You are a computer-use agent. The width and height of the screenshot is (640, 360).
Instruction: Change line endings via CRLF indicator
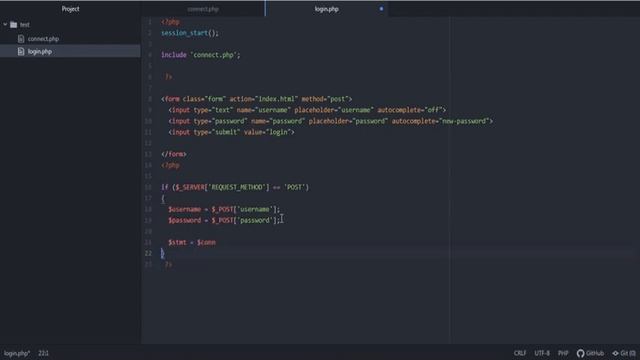pyautogui.click(x=520, y=353)
